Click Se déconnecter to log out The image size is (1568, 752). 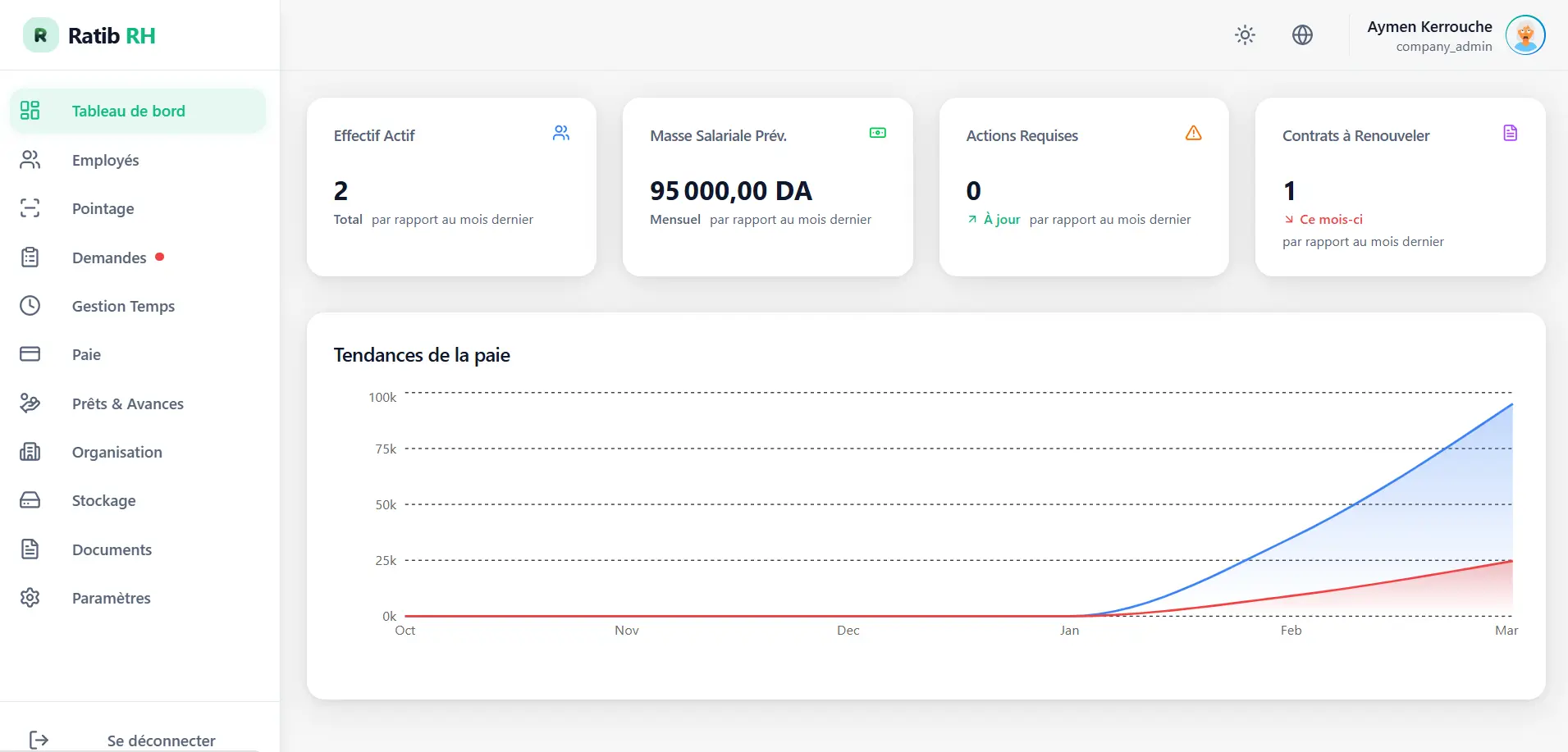click(161, 737)
